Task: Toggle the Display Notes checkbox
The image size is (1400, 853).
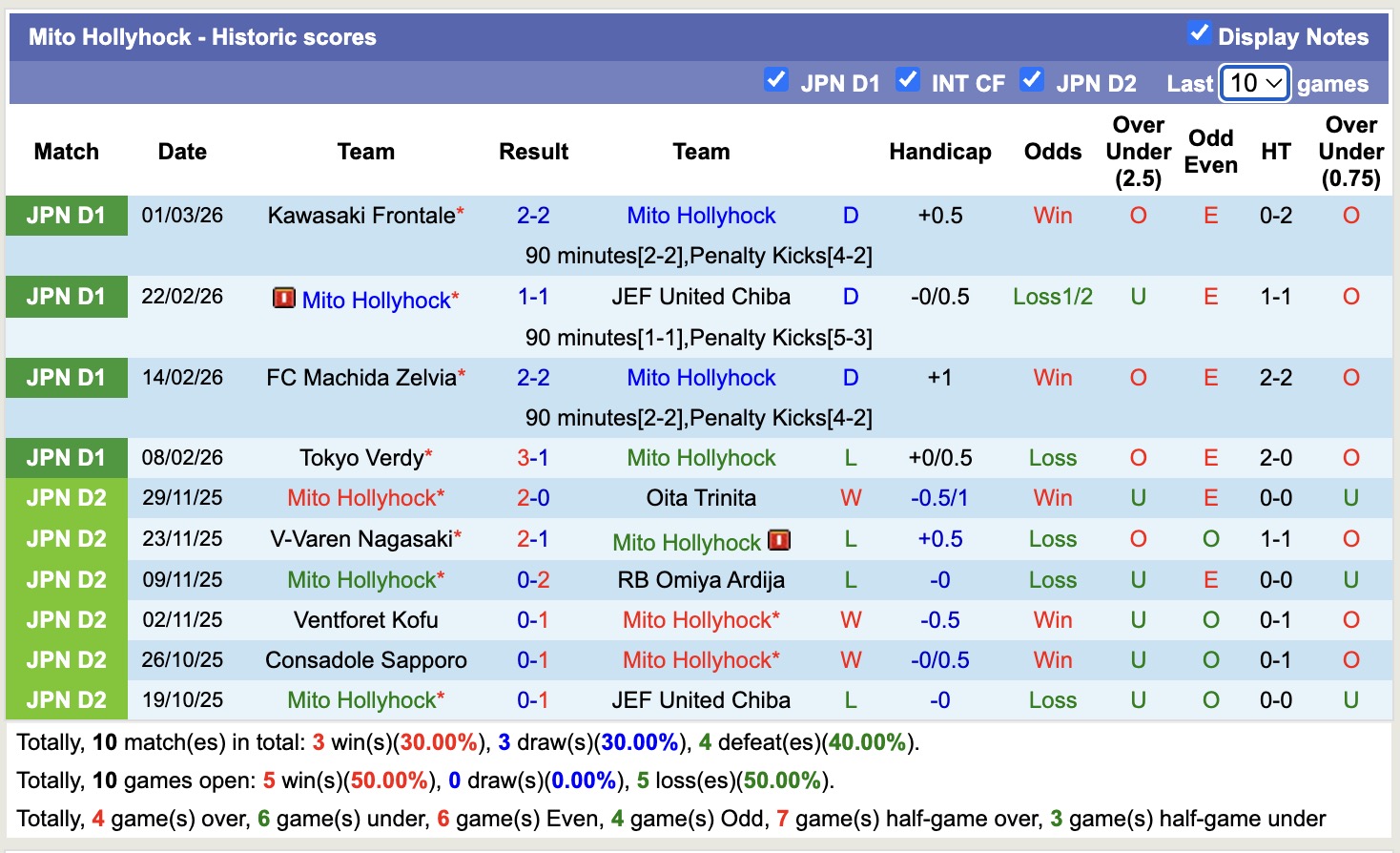Action: pyautogui.click(x=1198, y=31)
